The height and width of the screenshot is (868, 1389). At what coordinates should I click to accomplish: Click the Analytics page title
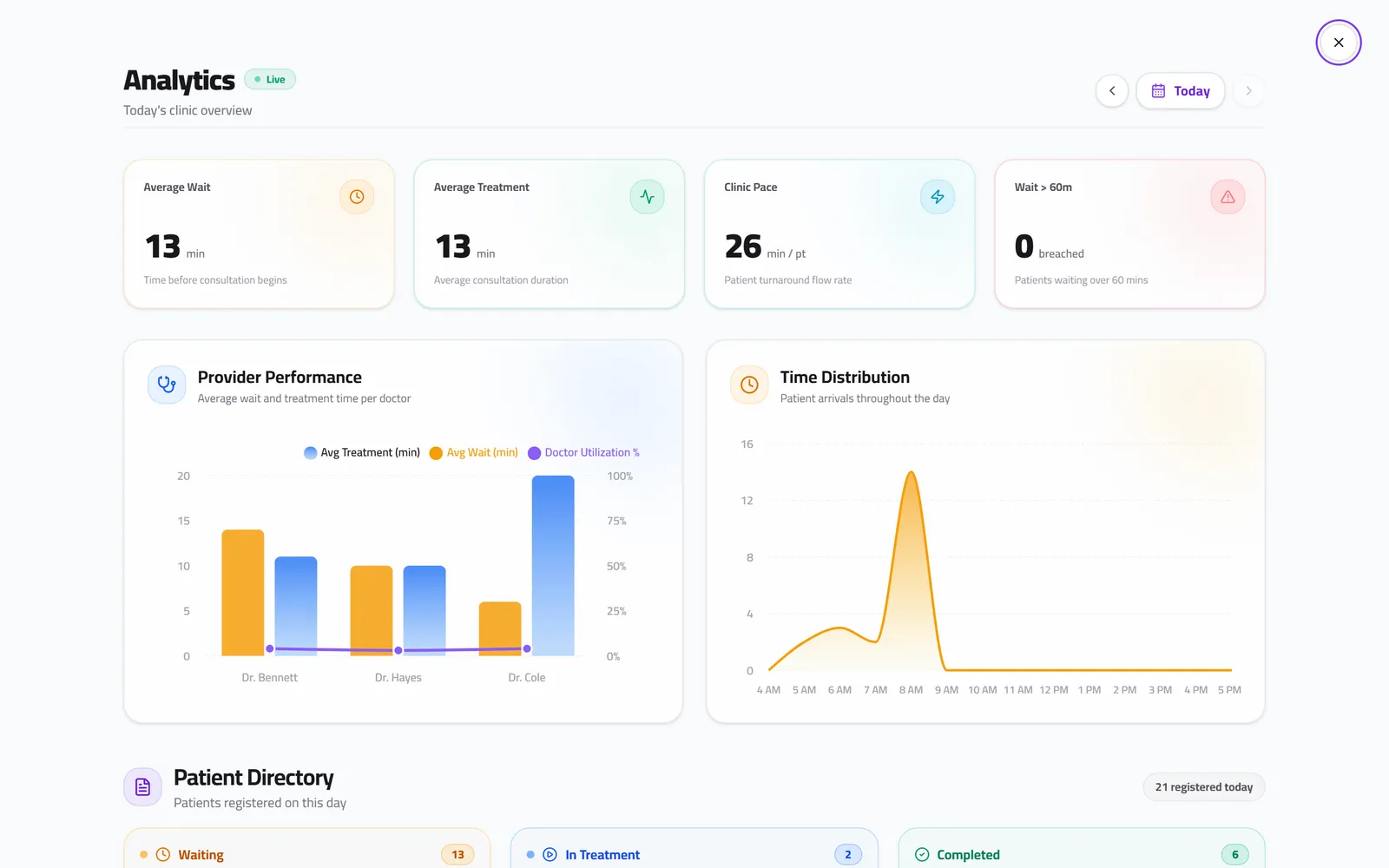point(179,80)
